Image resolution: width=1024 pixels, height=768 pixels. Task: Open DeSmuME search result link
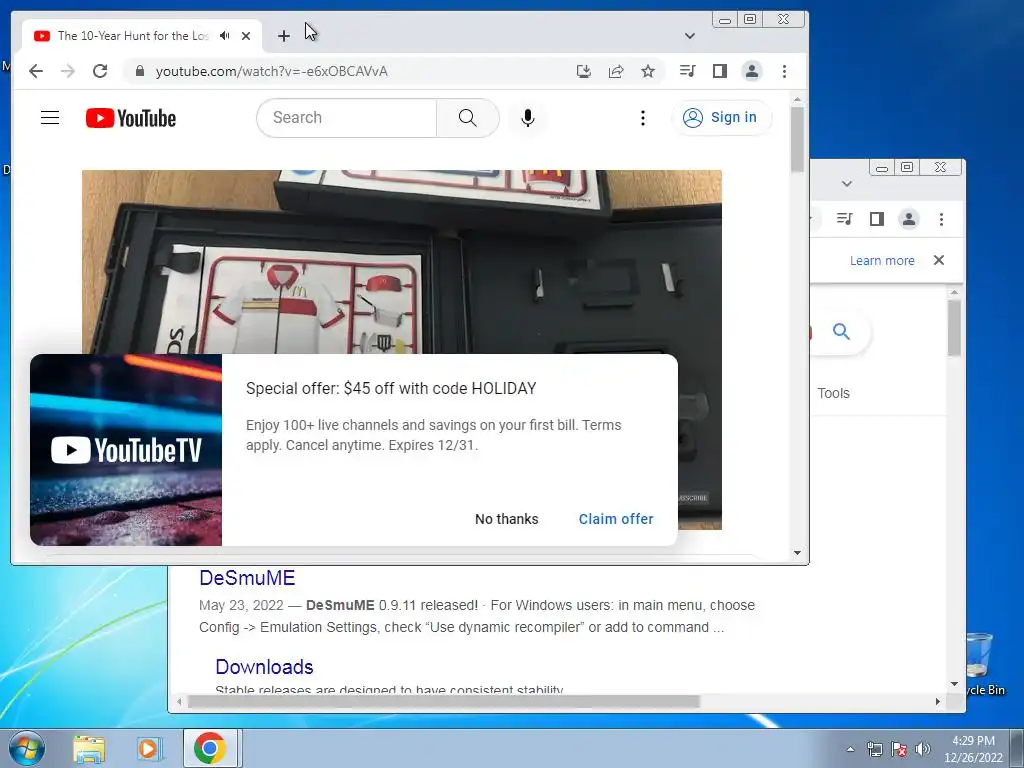(247, 578)
